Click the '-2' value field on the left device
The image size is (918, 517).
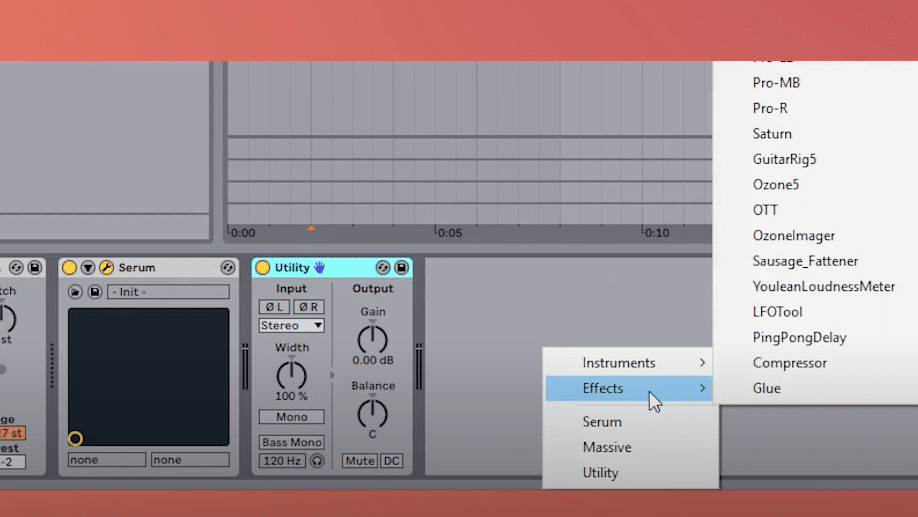point(12,461)
